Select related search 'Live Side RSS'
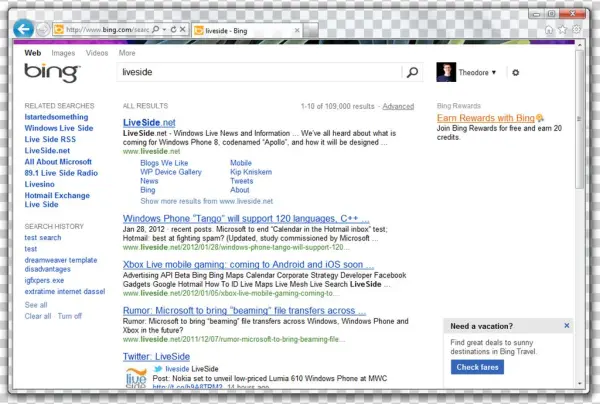The width and height of the screenshot is (600, 404). click(x=50, y=139)
